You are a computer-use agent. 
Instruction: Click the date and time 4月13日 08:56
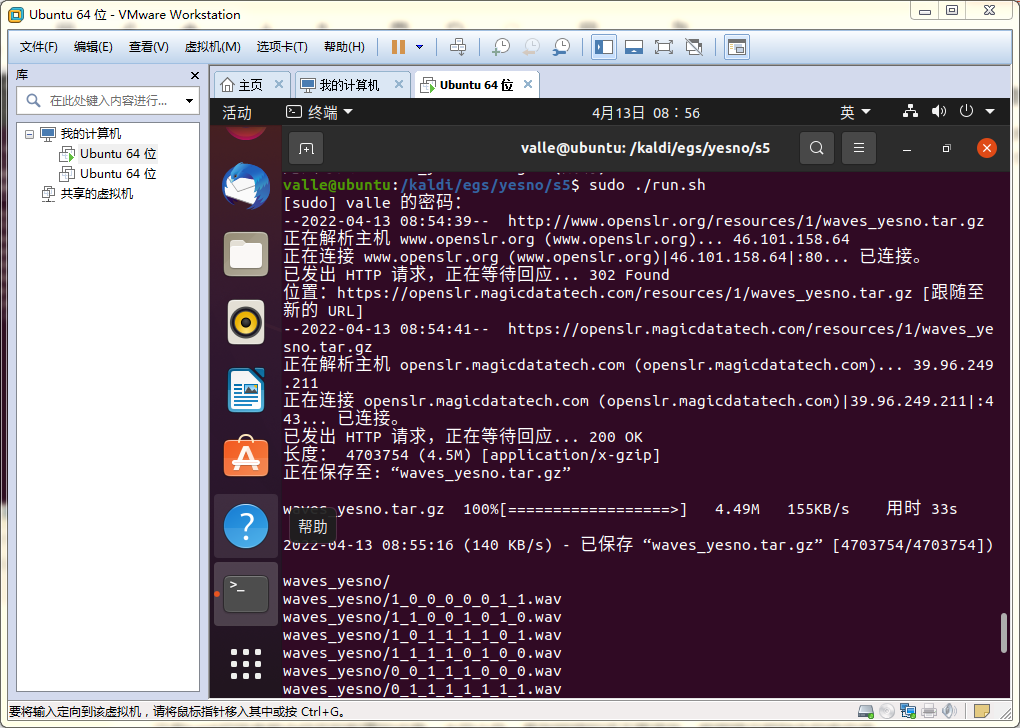pyautogui.click(x=646, y=113)
